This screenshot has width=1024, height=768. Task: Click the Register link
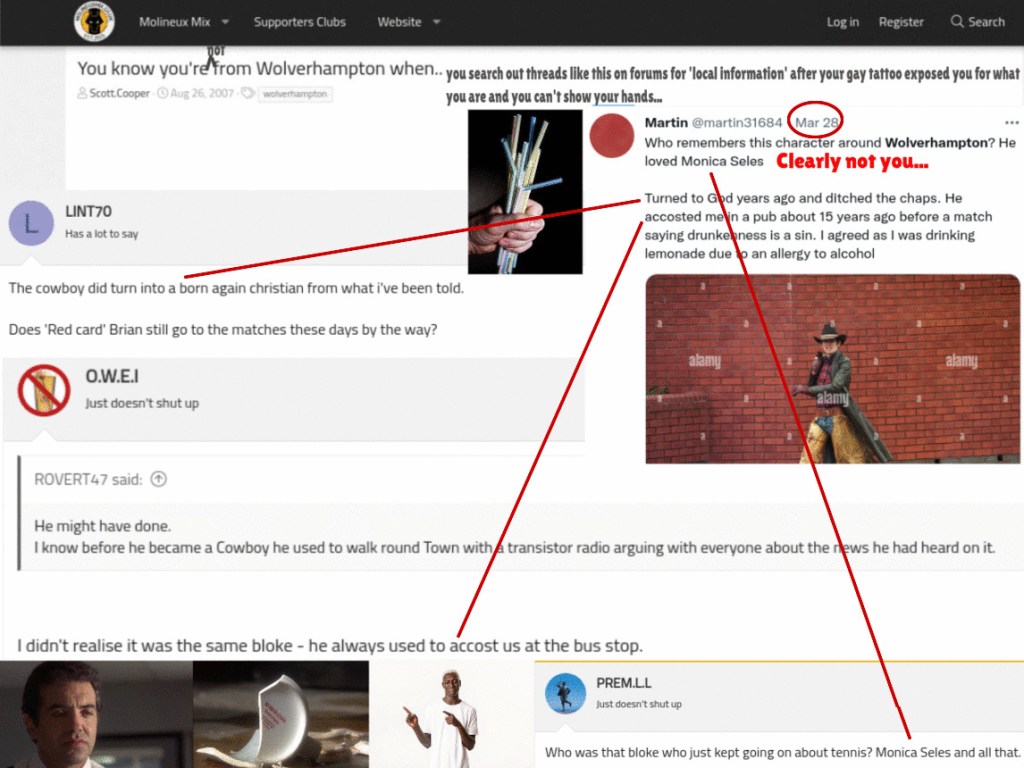pos(901,22)
